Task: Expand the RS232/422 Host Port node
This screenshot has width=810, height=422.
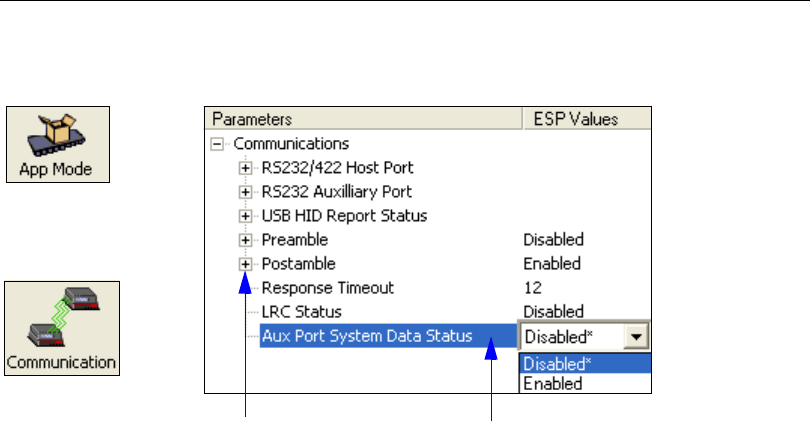Action: 245,168
